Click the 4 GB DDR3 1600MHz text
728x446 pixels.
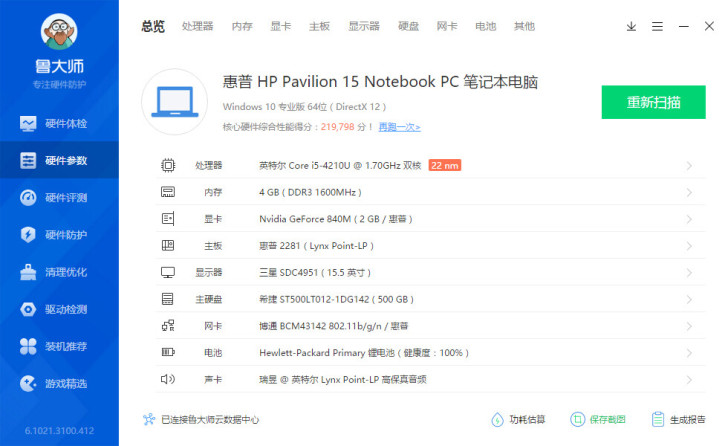tap(310, 192)
